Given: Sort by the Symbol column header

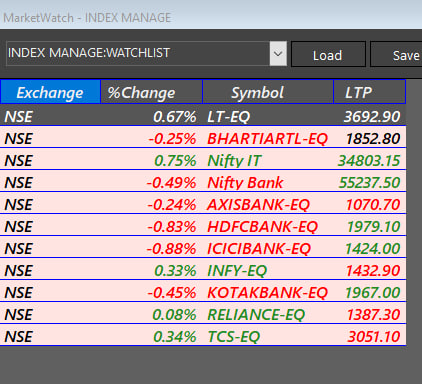Looking at the screenshot, I should [268, 92].
